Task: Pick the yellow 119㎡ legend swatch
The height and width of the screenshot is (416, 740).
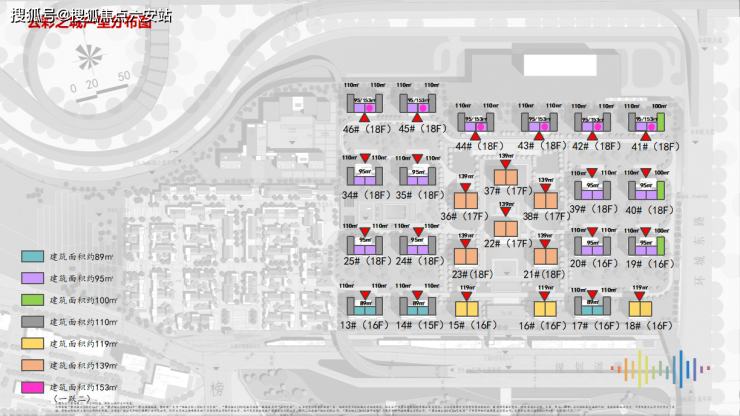Action: pyautogui.click(x=31, y=344)
